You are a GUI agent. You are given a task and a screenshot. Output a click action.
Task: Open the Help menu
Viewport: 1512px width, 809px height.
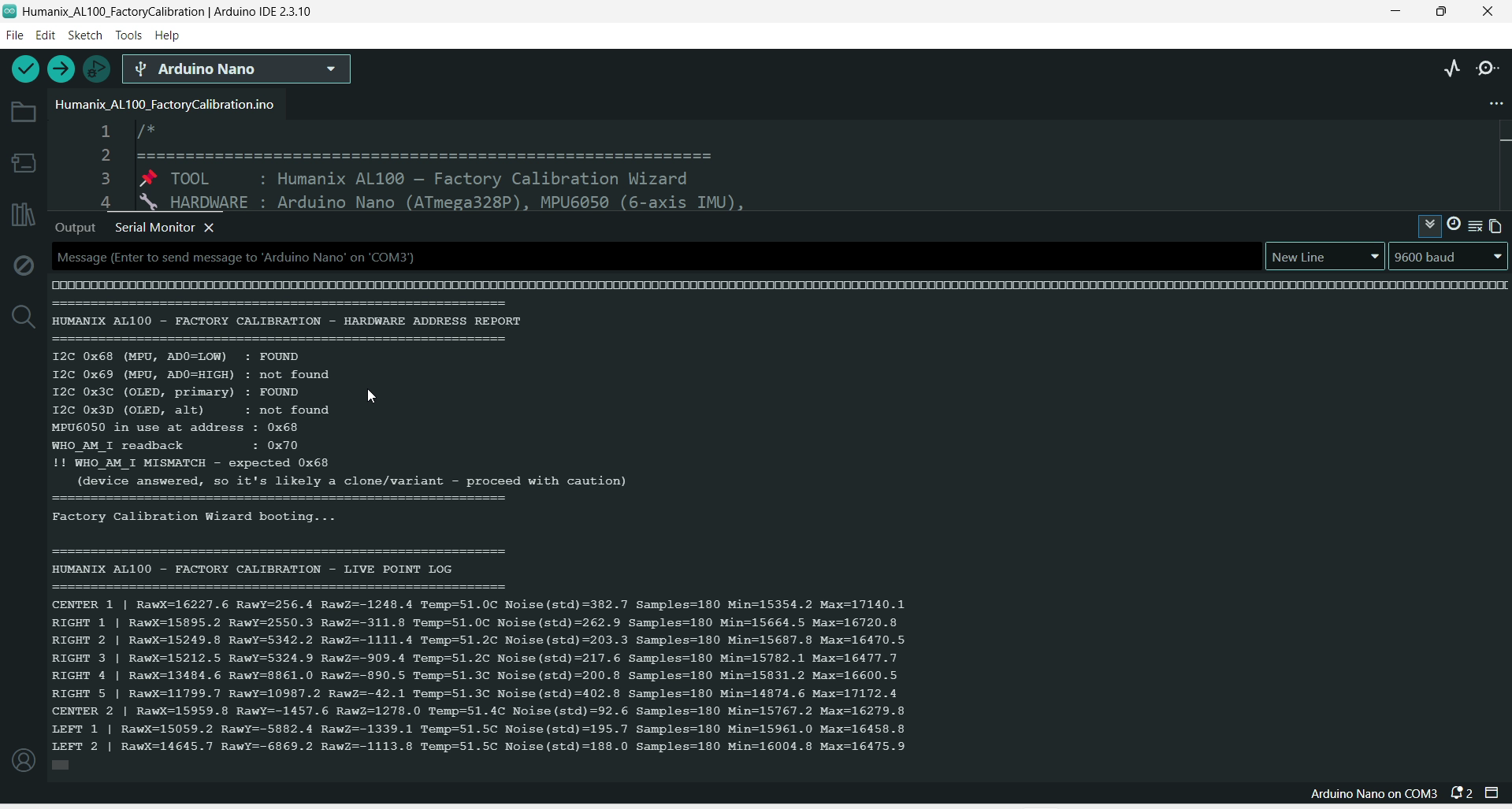[167, 35]
